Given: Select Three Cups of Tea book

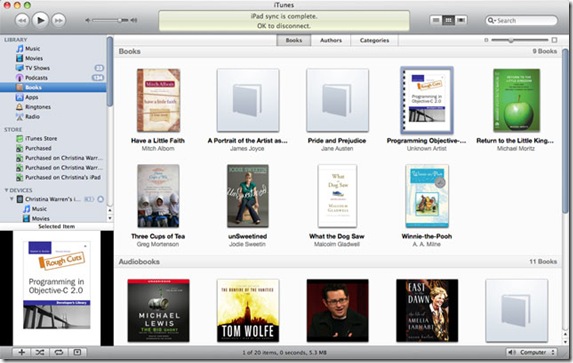Looking at the screenshot, I should pyautogui.click(x=158, y=196).
